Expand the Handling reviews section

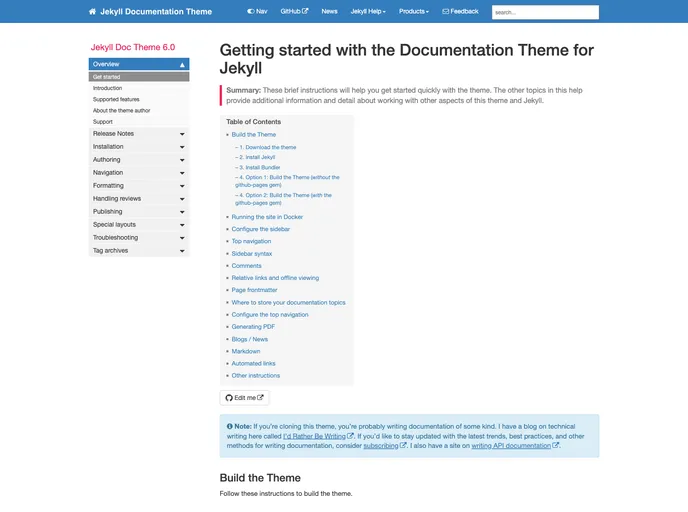[139, 199]
